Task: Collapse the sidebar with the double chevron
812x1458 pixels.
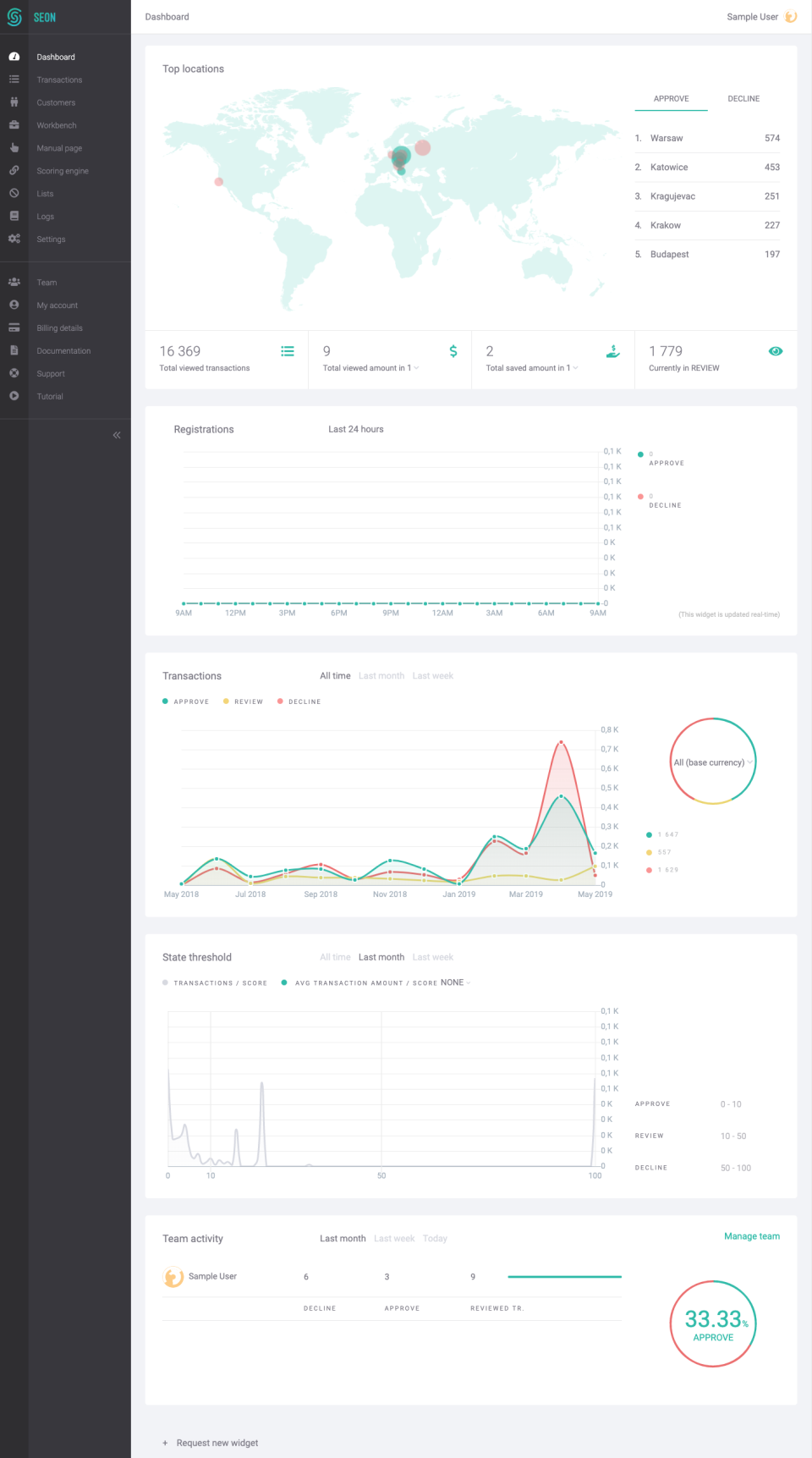Action: [x=117, y=435]
